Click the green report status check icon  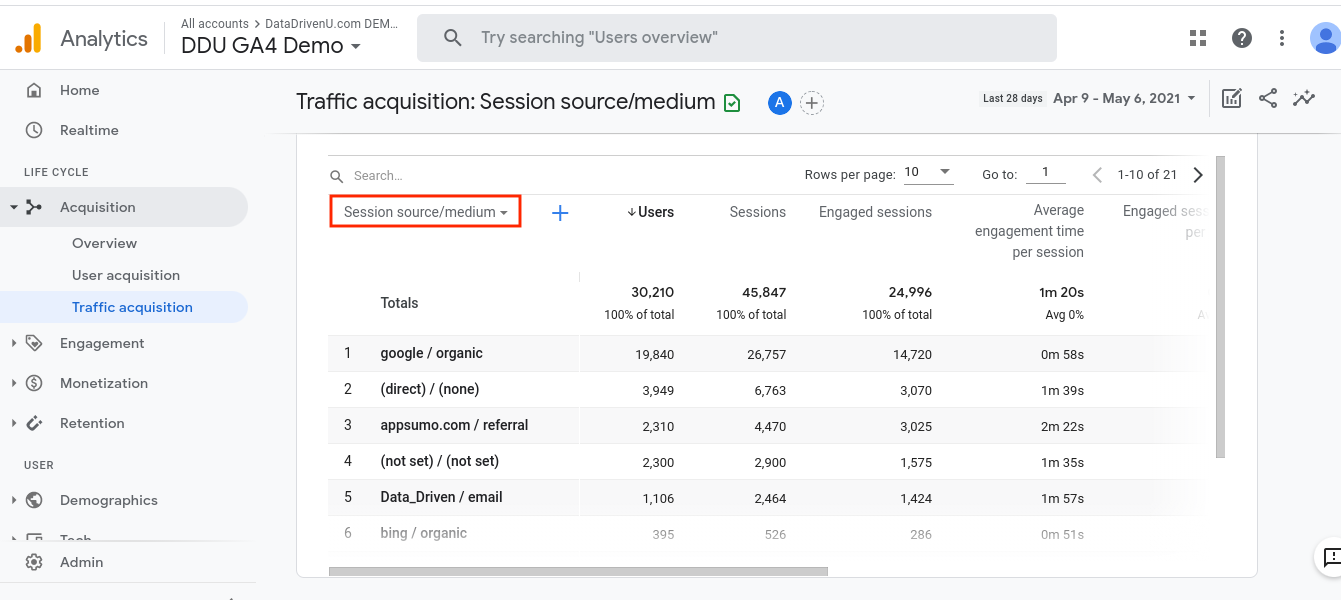click(x=732, y=102)
